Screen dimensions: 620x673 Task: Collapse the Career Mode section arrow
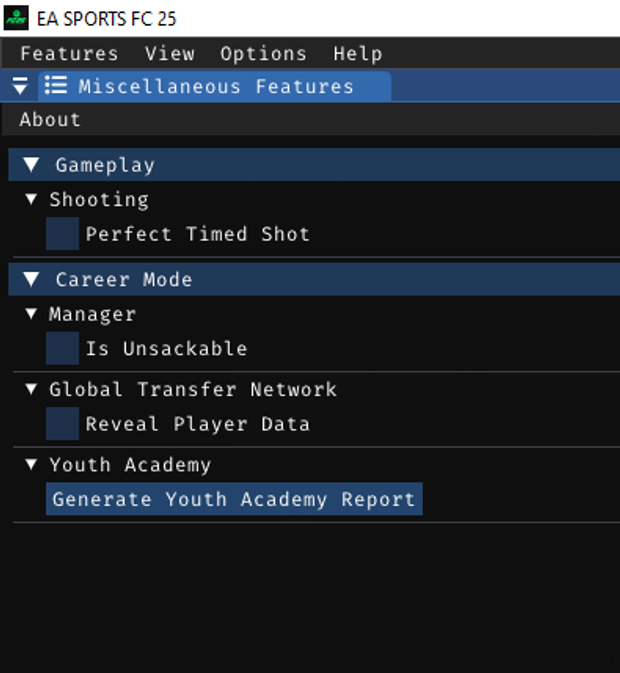point(32,280)
